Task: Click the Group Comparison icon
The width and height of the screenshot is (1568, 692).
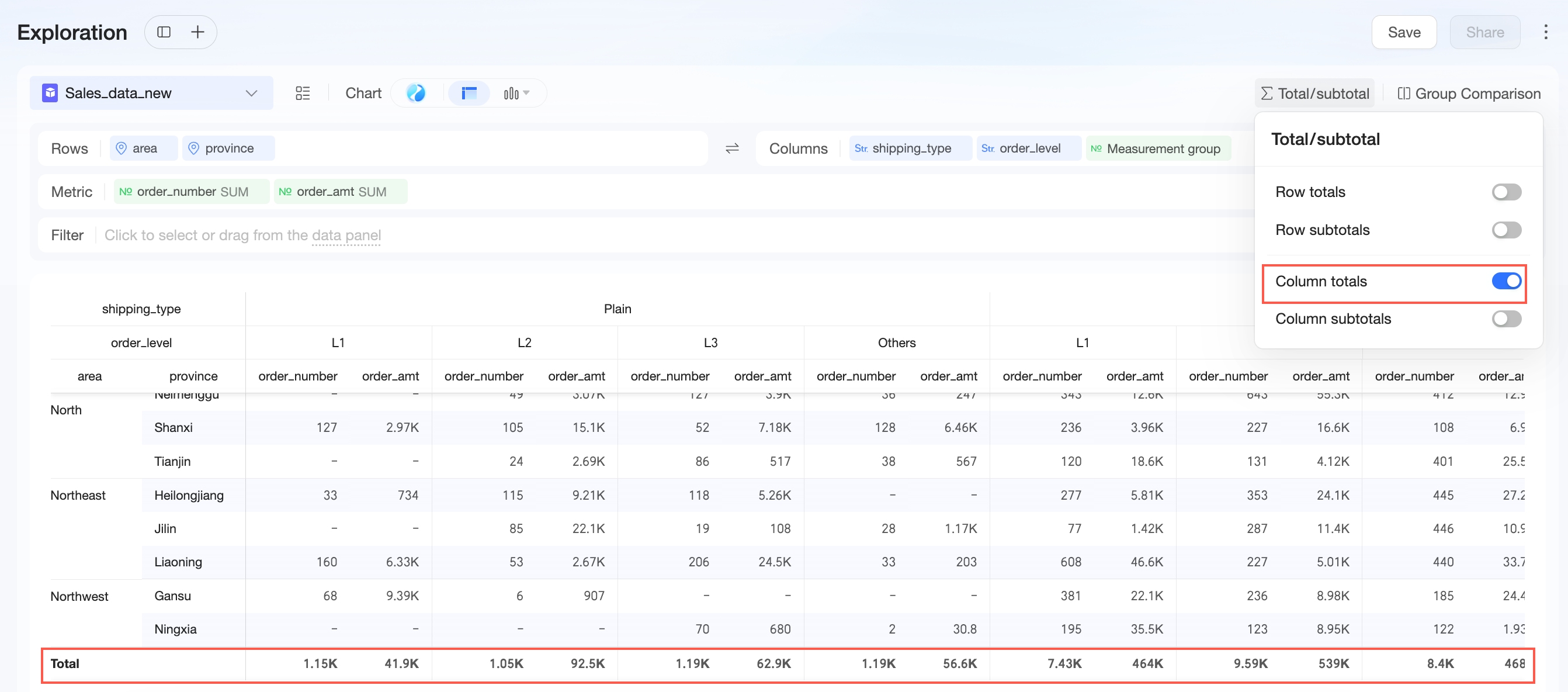Action: [x=1404, y=93]
